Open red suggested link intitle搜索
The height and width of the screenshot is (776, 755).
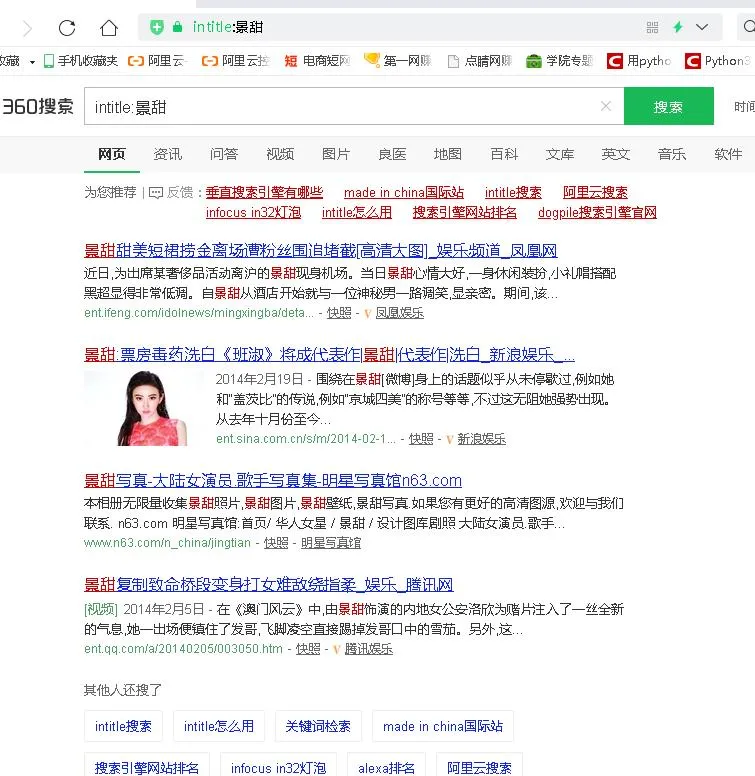513,192
